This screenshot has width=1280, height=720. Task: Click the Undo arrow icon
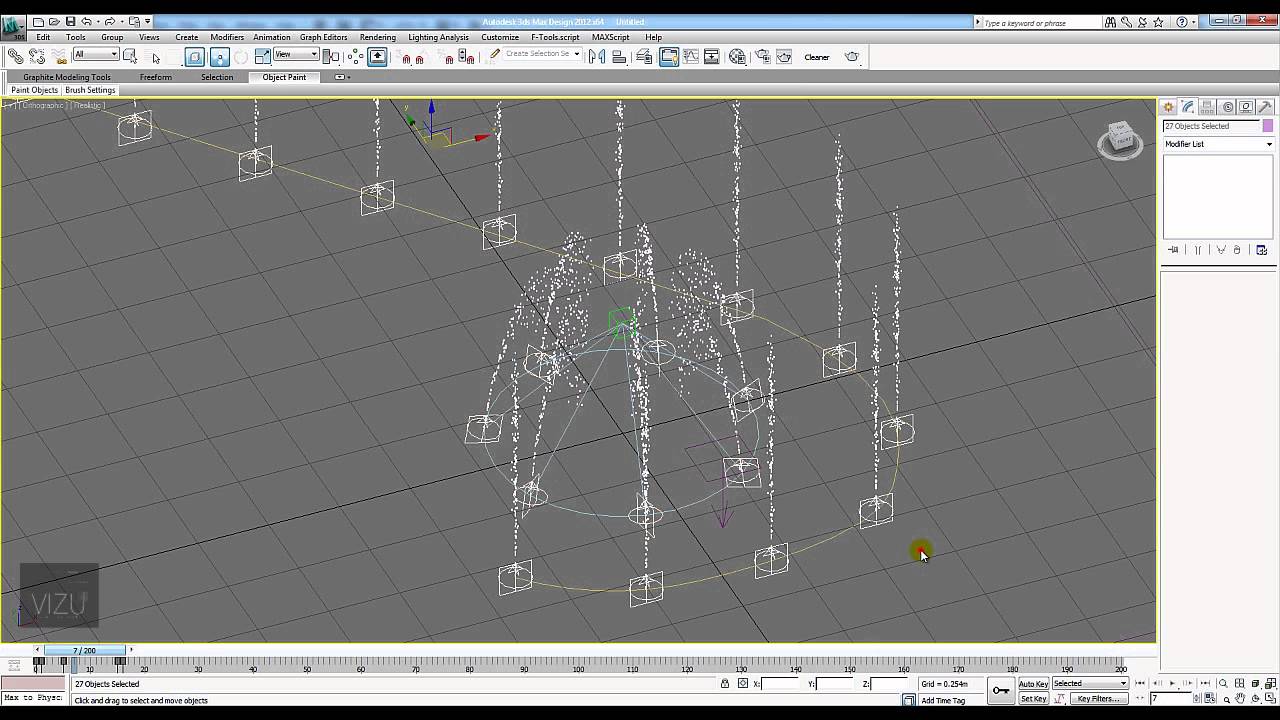point(86,21)
